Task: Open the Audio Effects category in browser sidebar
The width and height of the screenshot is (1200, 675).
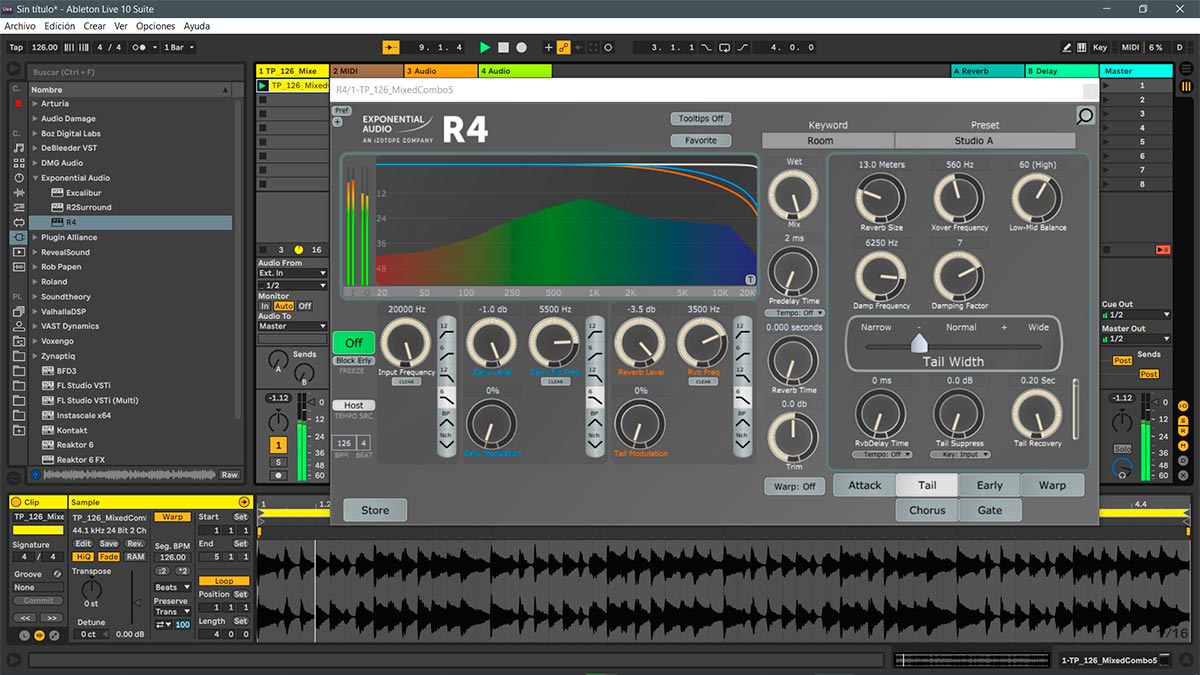Action: click(x=17, y=193)
